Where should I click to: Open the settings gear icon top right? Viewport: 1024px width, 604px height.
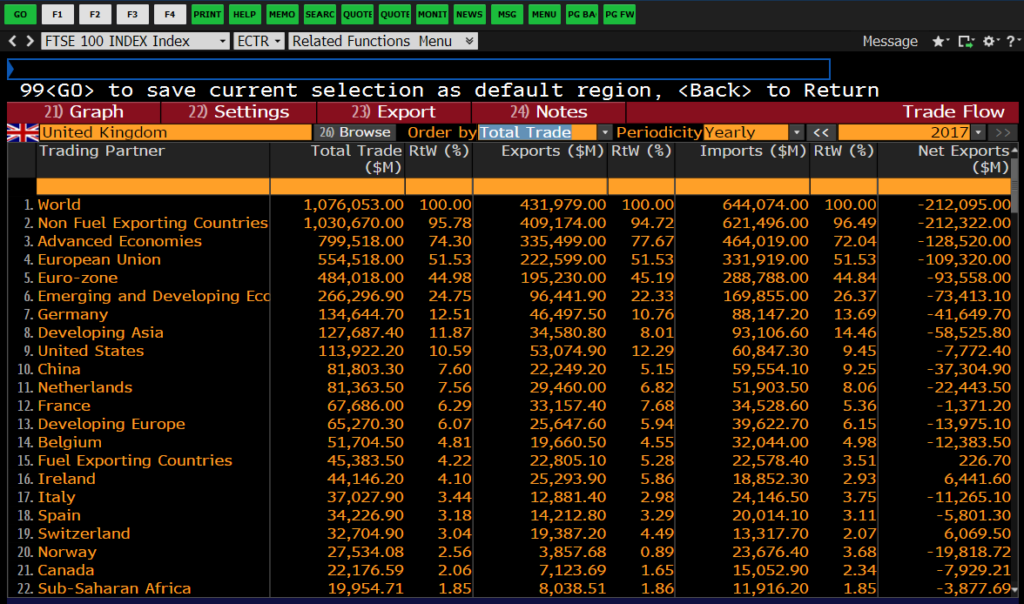988,42
